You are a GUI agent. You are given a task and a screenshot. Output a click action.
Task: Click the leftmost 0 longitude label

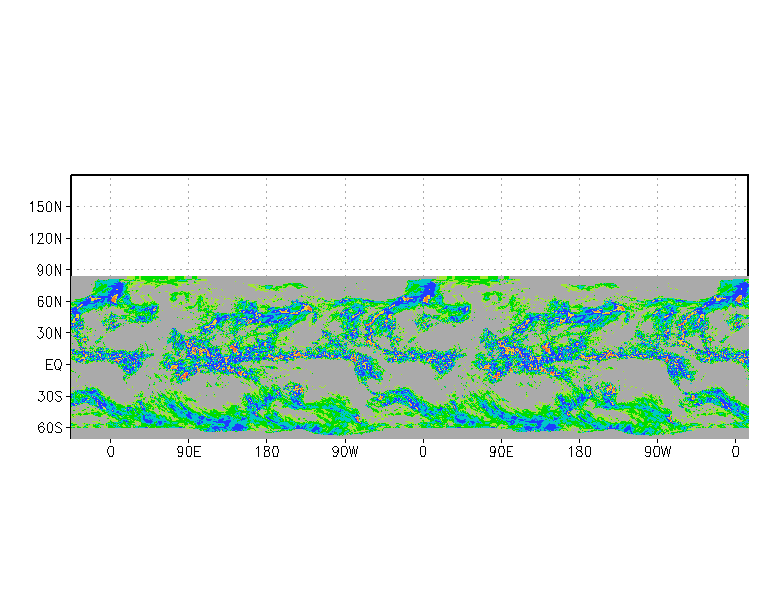tap(110, 452)
